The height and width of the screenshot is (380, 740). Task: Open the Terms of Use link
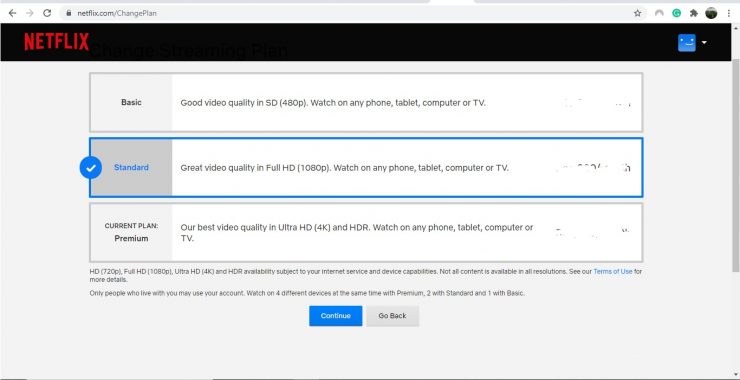click(x=613, y=271)
